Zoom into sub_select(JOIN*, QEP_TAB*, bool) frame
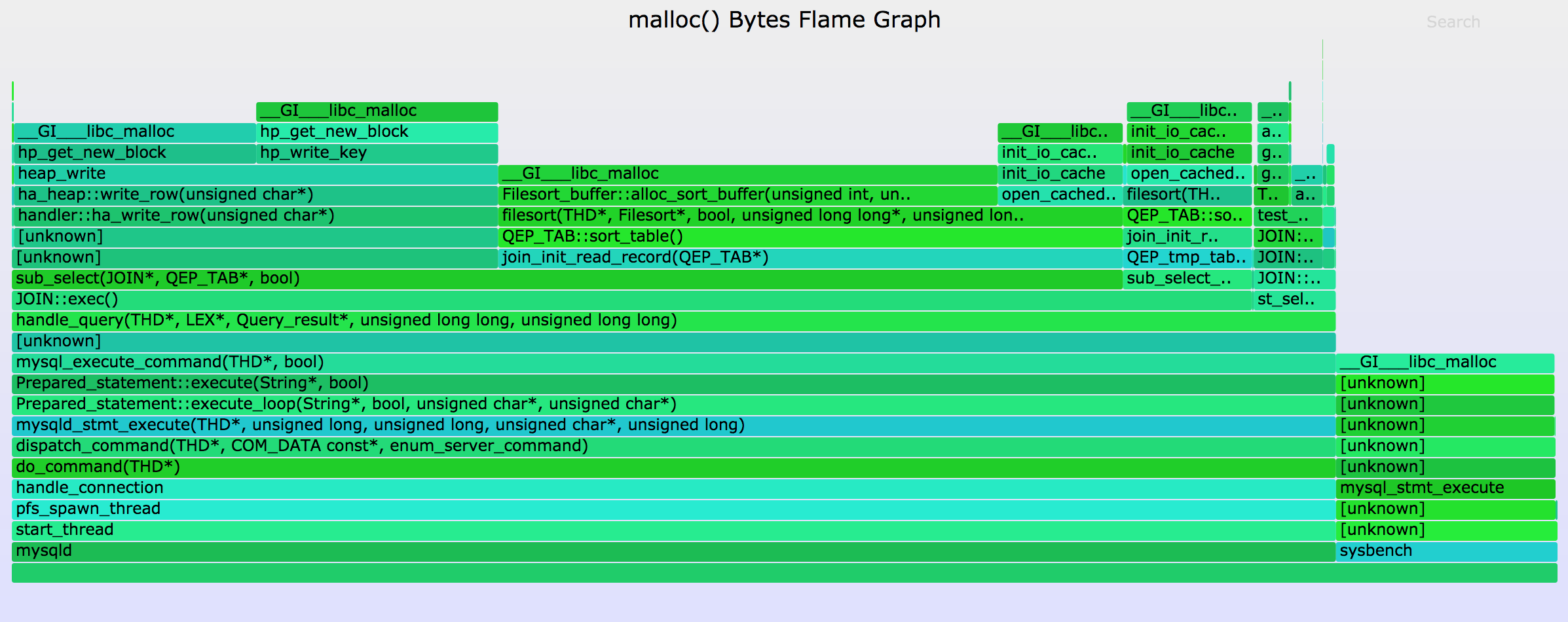This screenshot has width=1568, height=622. coord(567,279)
